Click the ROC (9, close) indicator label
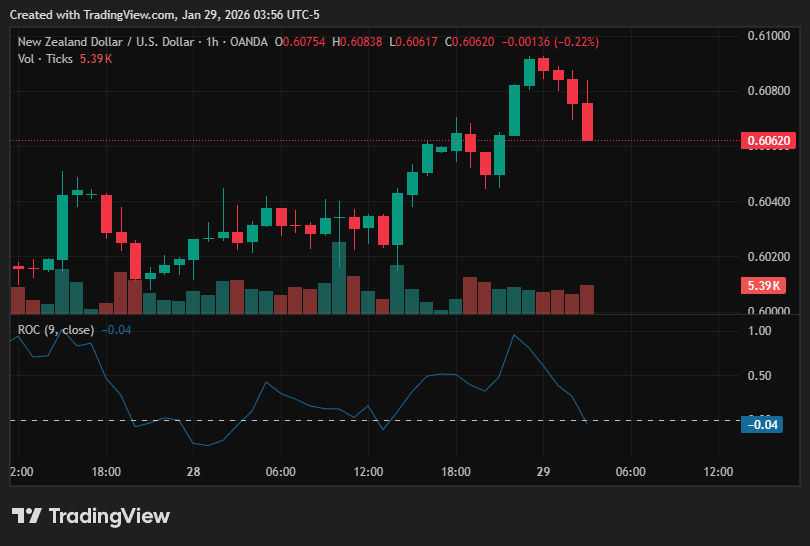The image size is (810, 546). pyautogui.click(x=56, y=330)
